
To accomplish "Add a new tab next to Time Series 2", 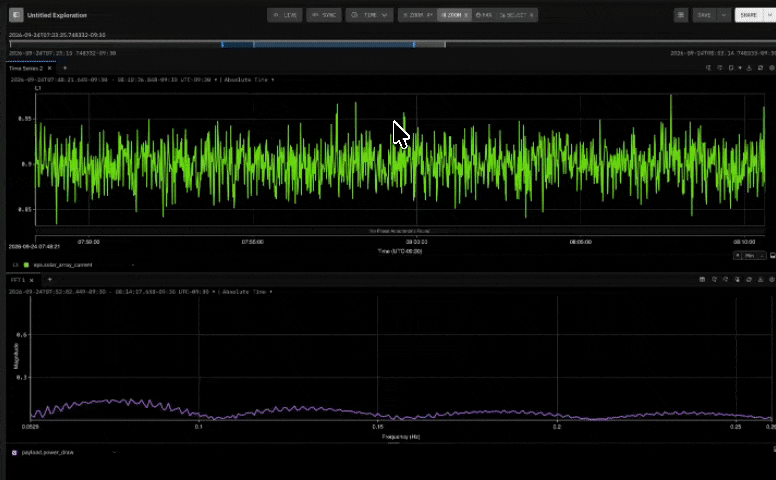I will tap(65, 68).
